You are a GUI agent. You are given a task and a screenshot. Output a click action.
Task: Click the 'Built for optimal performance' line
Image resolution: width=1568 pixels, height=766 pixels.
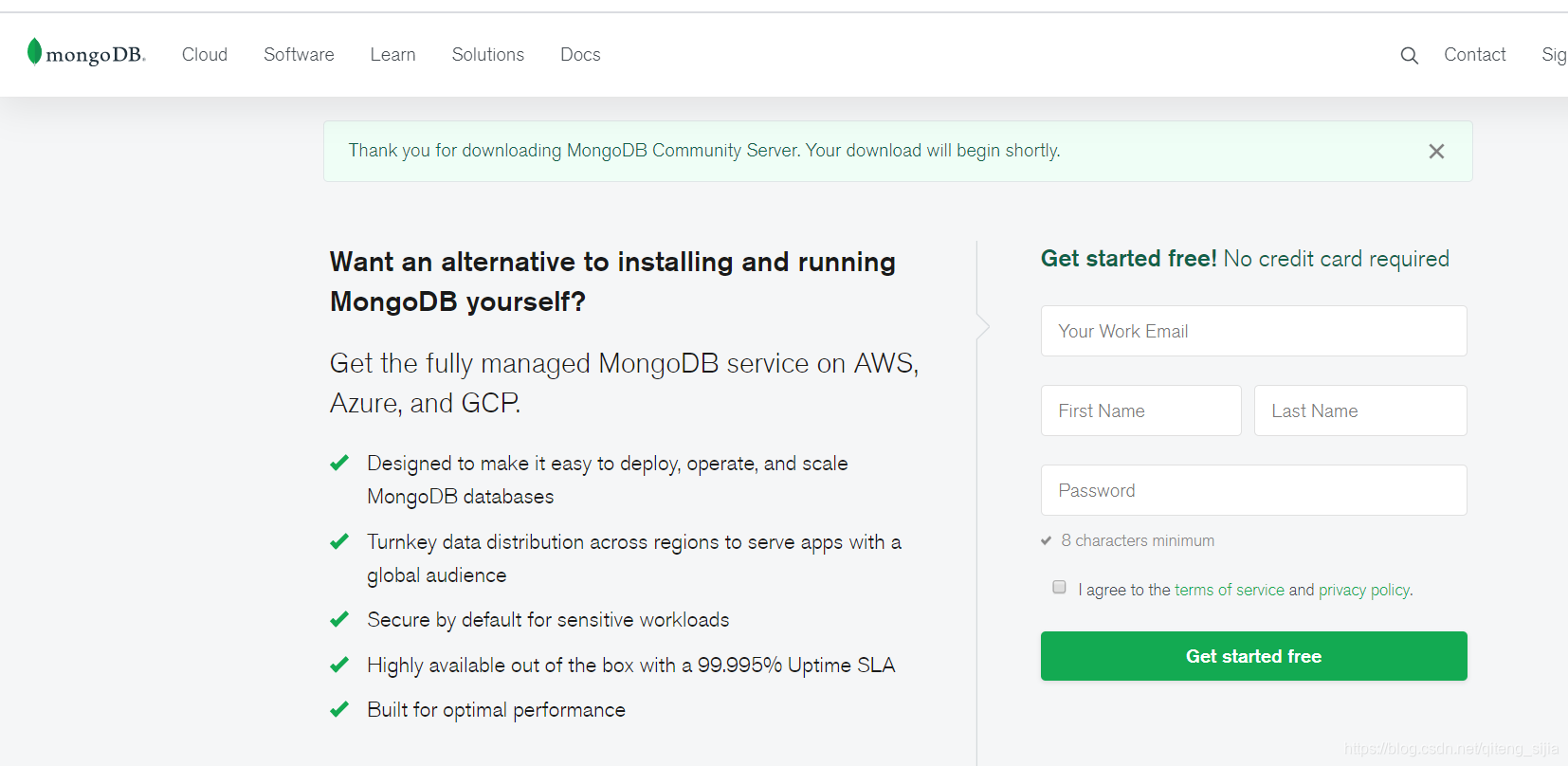click(496, 710)
